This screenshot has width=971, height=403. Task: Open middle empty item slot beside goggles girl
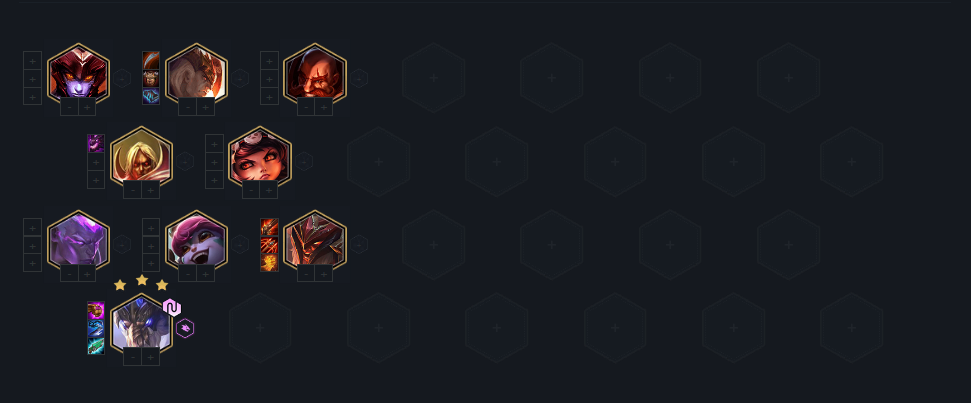pos(214,162)
